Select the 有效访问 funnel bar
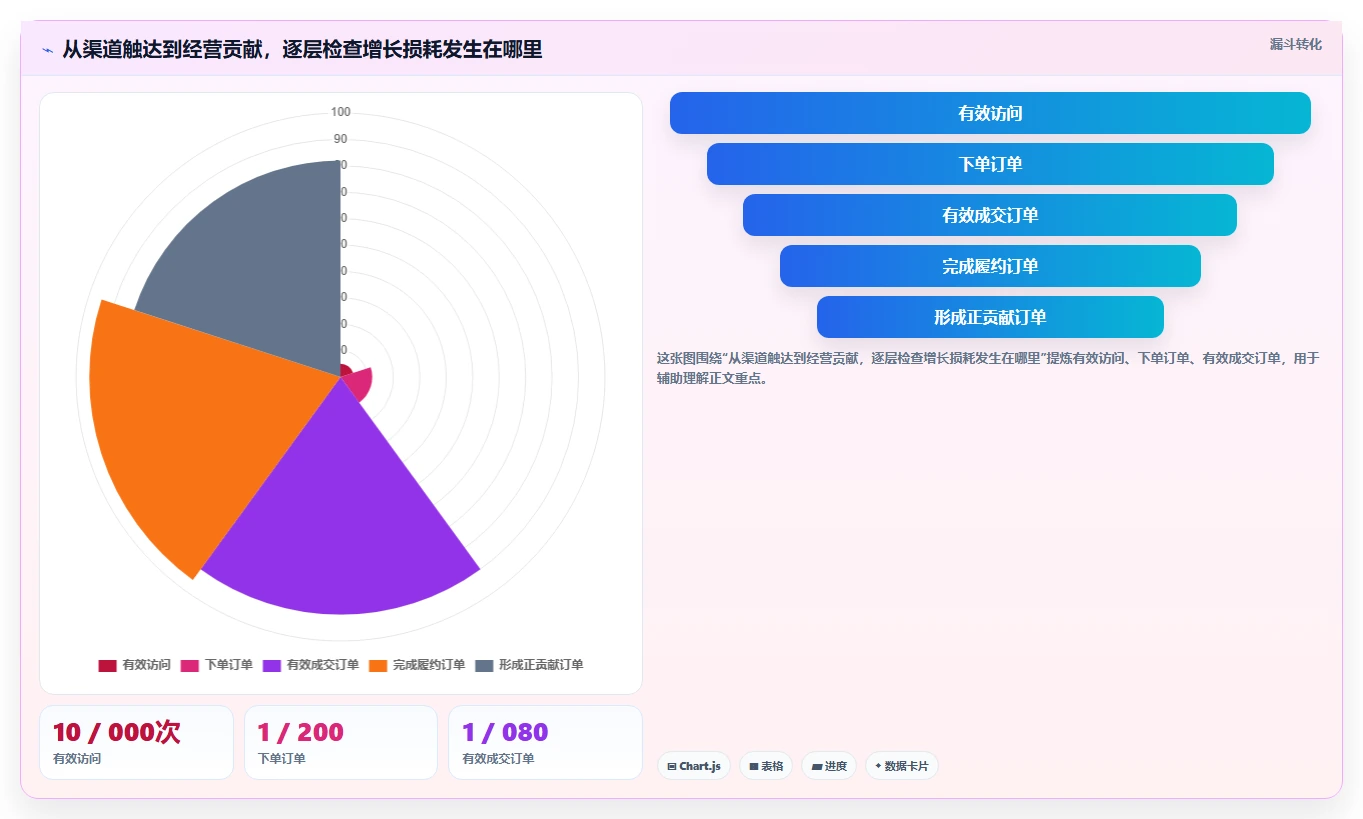1363x819 pixels. coord(990,113)
